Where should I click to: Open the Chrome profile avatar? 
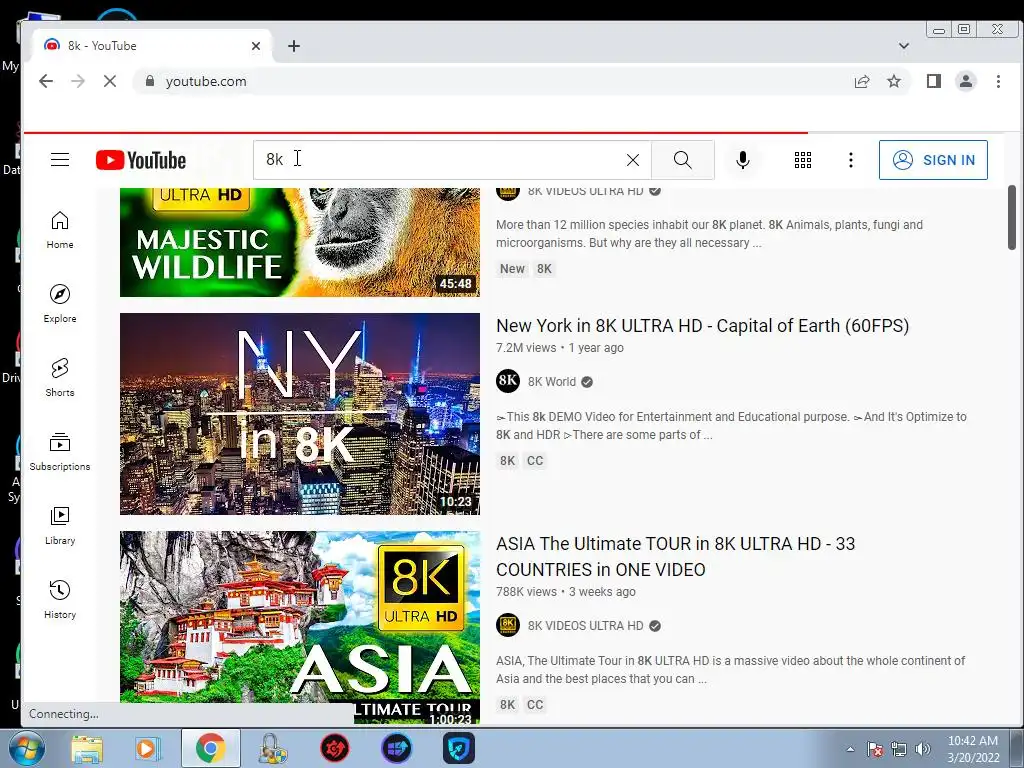click(965, 81)
